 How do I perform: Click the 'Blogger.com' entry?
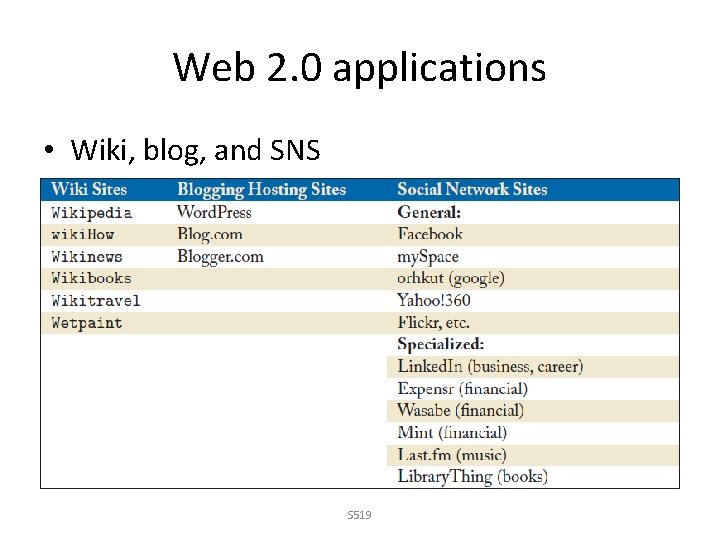click(x=220, y=257)
